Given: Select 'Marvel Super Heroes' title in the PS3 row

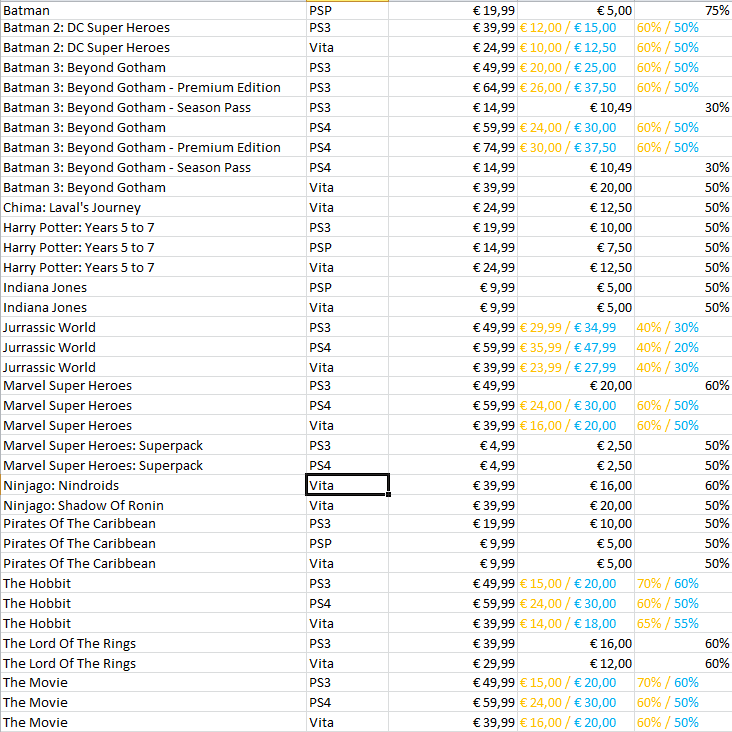Looking at the screenshot, I should [153, 386].
